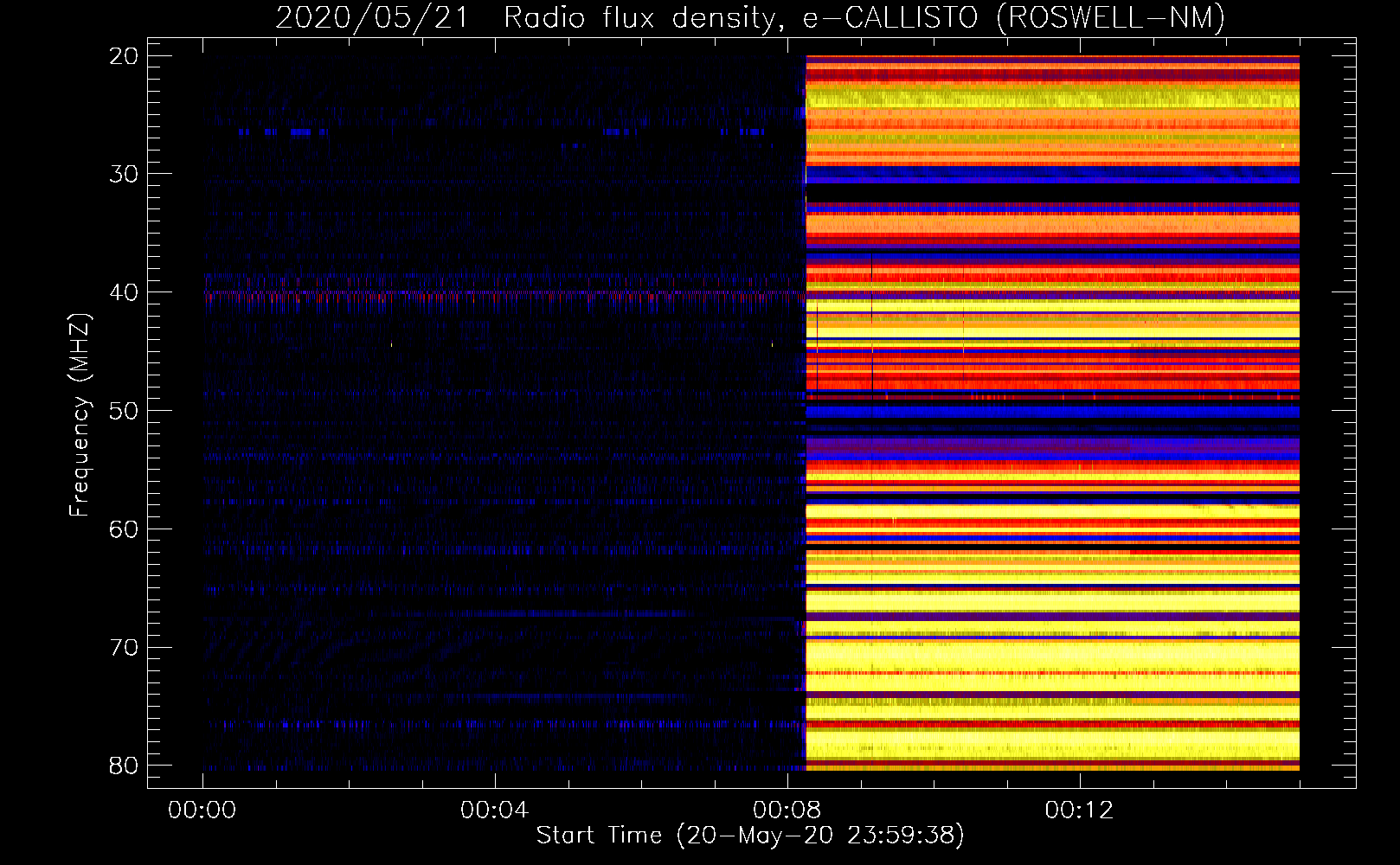Click the frequency tick label '20'
The height and width of the screenshot is (865, 1400).
tap(124, 56)
